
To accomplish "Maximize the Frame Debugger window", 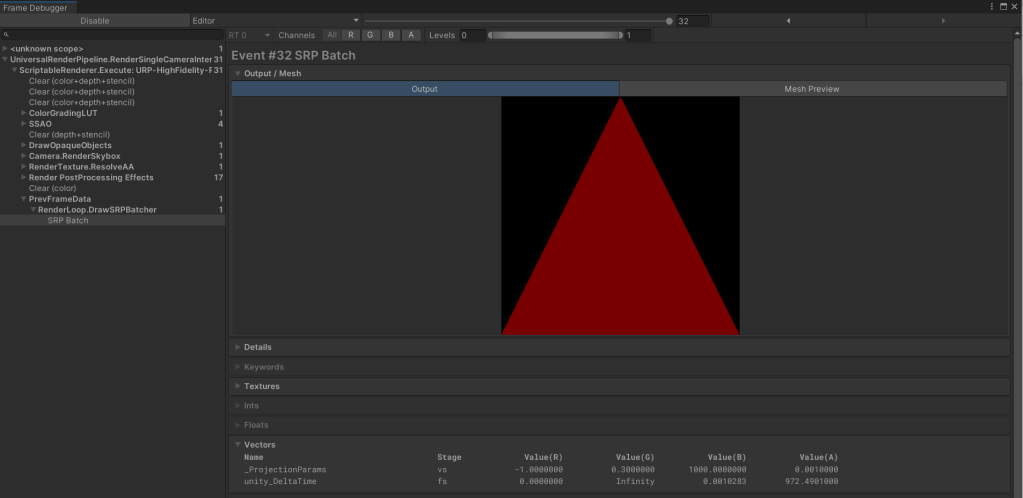I will click(x=1003, y=6).
